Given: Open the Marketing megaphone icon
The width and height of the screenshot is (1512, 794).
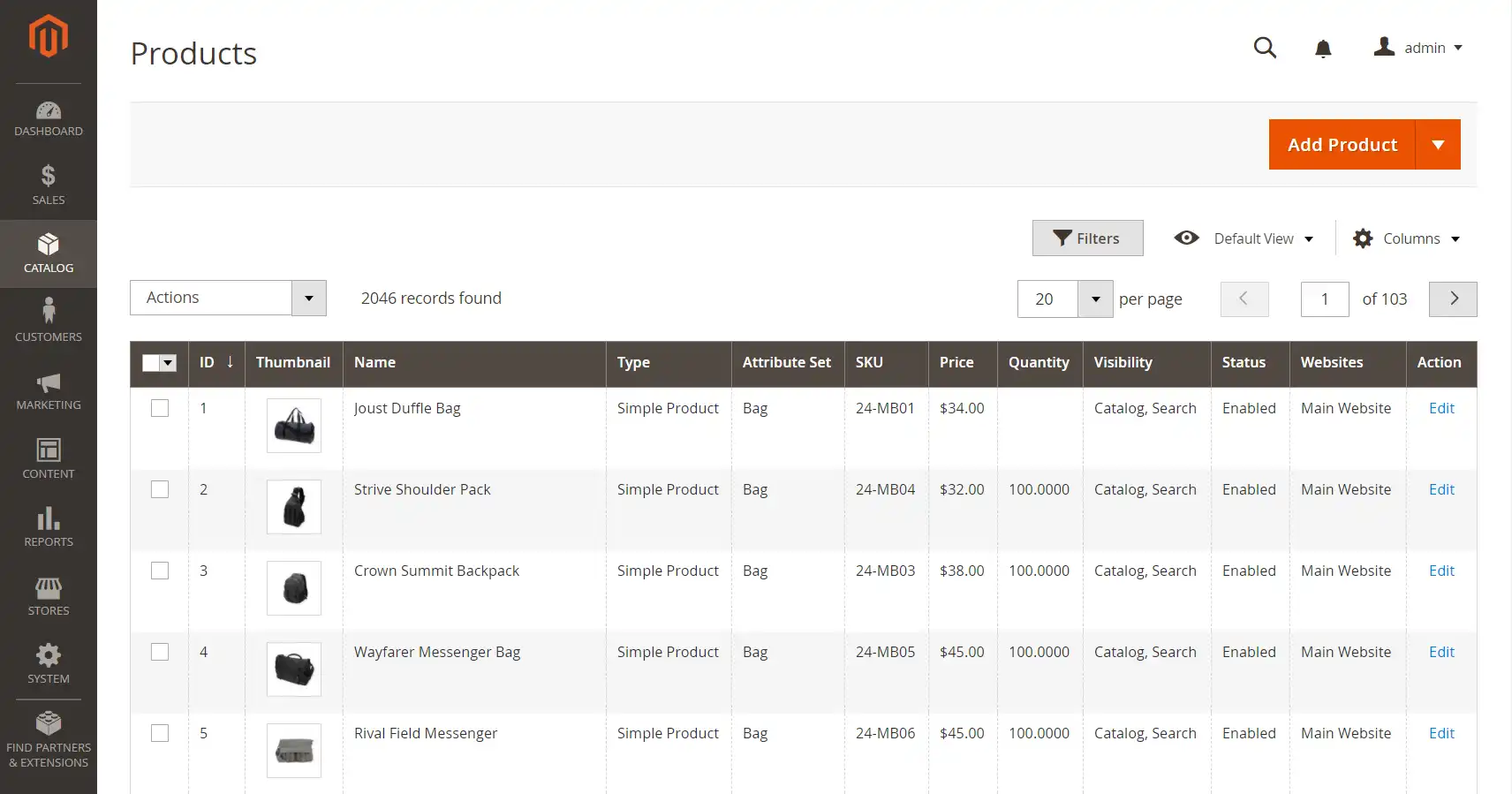Looking at the screenshot, I should (49, 383).
